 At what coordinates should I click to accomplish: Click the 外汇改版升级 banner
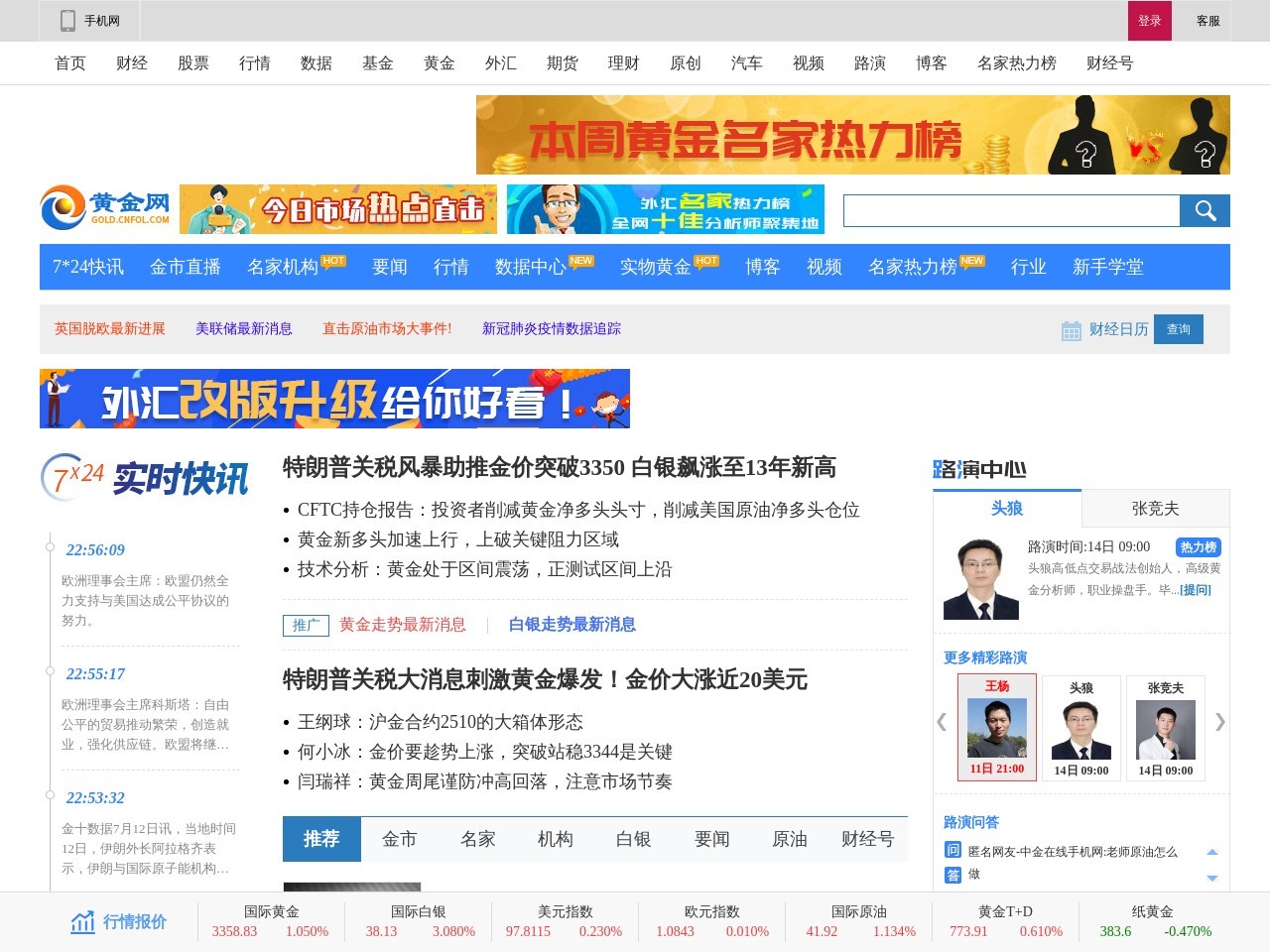coord(334,399)
